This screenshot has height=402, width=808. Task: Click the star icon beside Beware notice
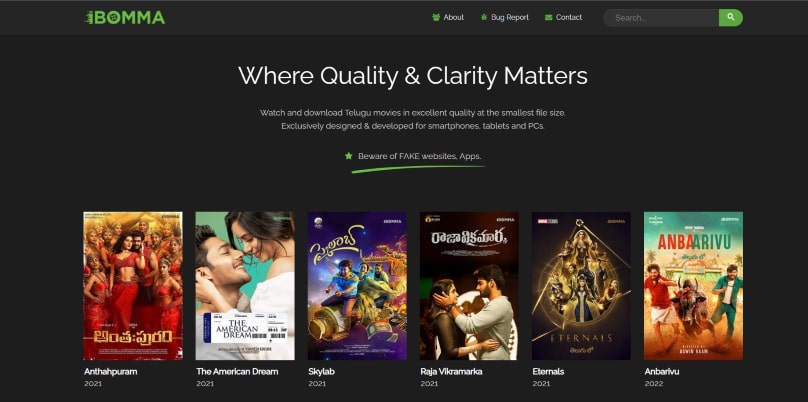(x=349, y=156)
